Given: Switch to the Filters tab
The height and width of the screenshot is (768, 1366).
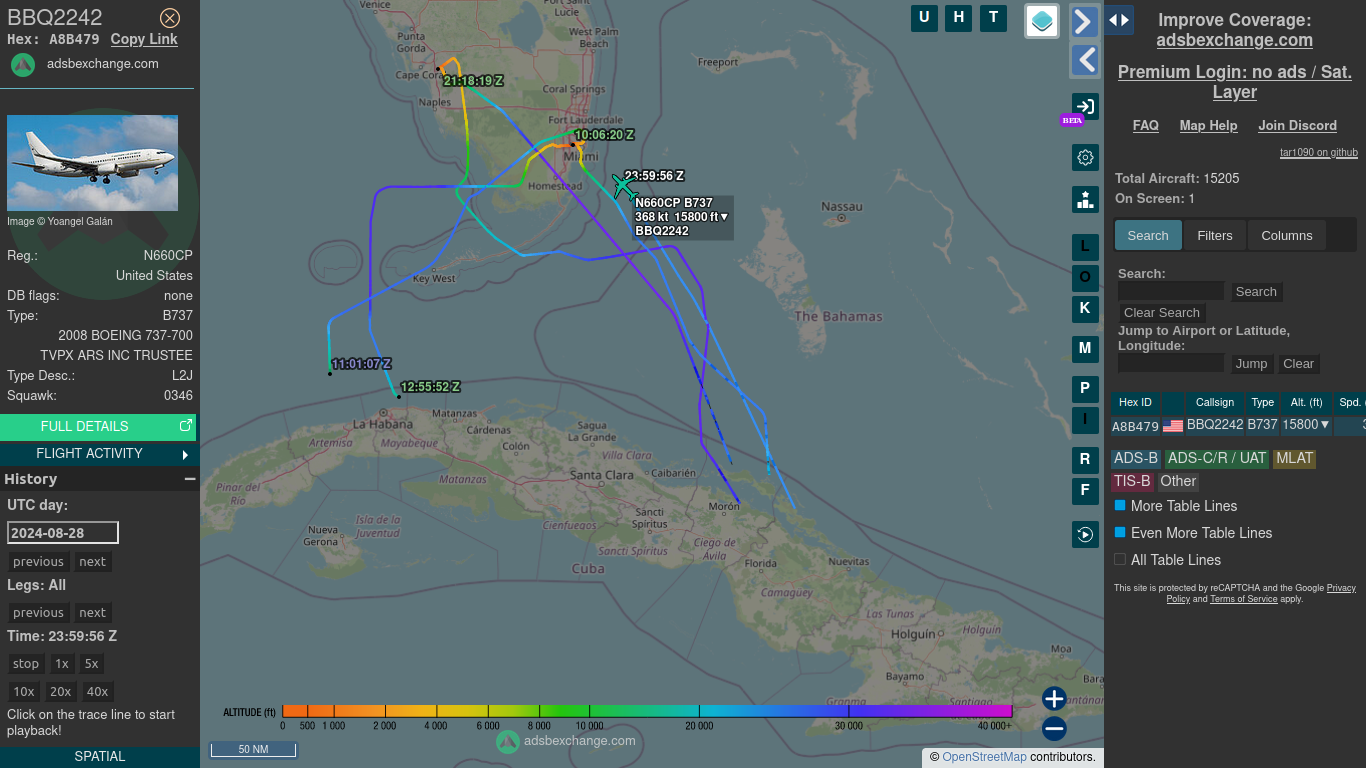Looking at the screenshot, I should [x=1215, y=236].
